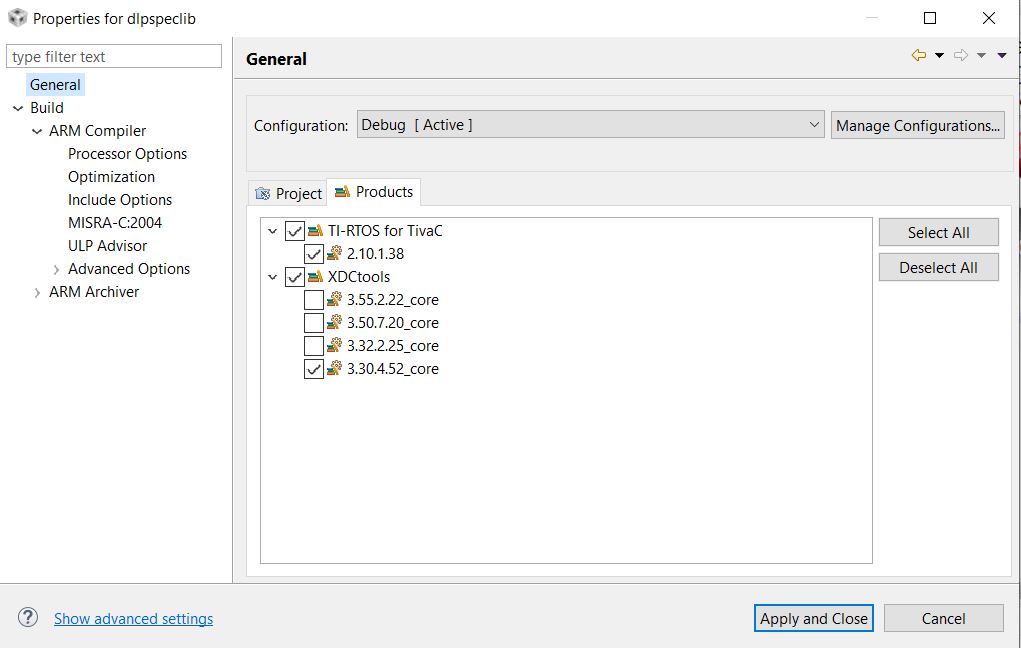Click the type filter text field
This screenshot has width=1021, height=648.
point(114,57)
